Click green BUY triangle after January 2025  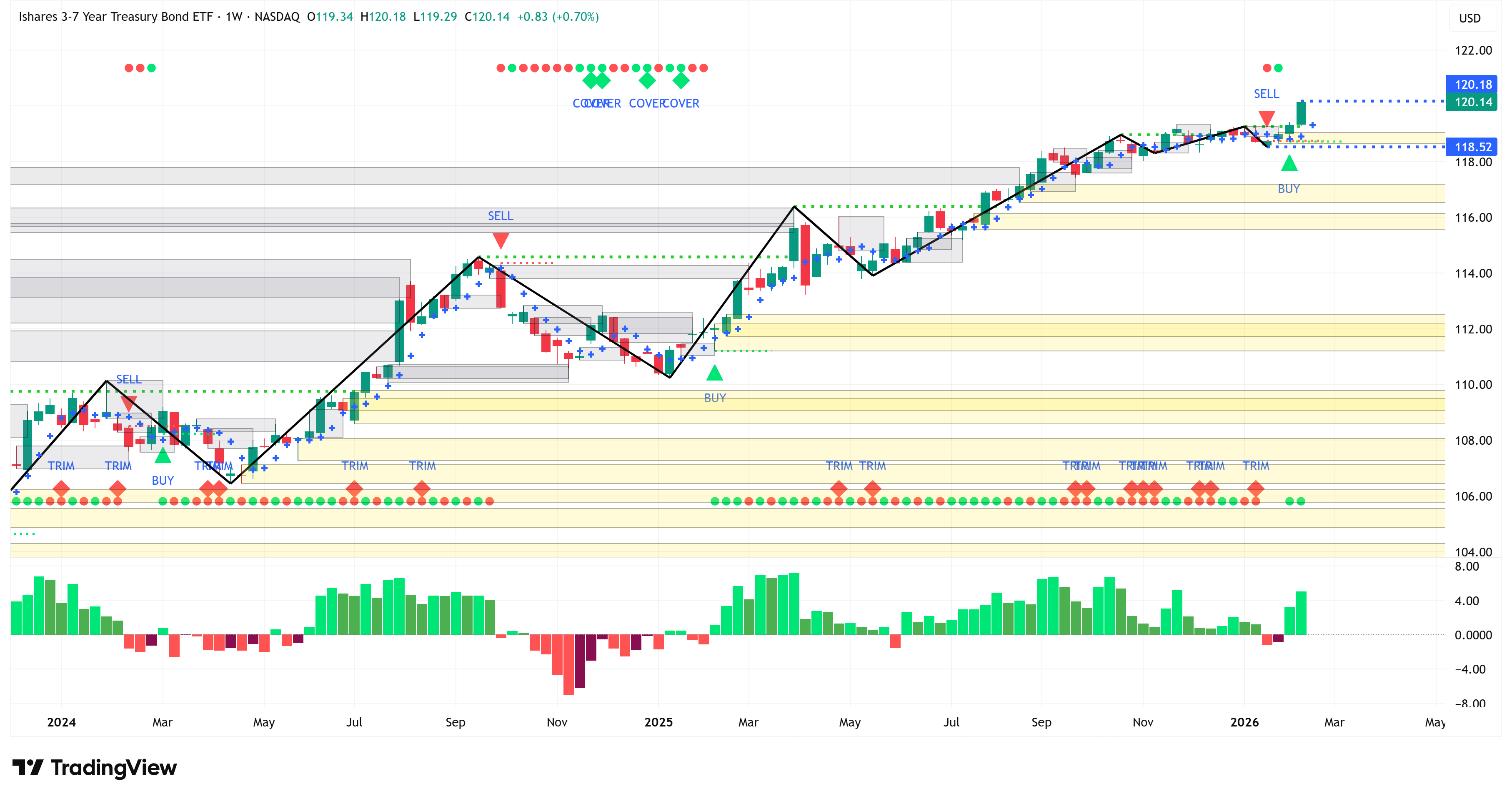(x=714, y=373)
